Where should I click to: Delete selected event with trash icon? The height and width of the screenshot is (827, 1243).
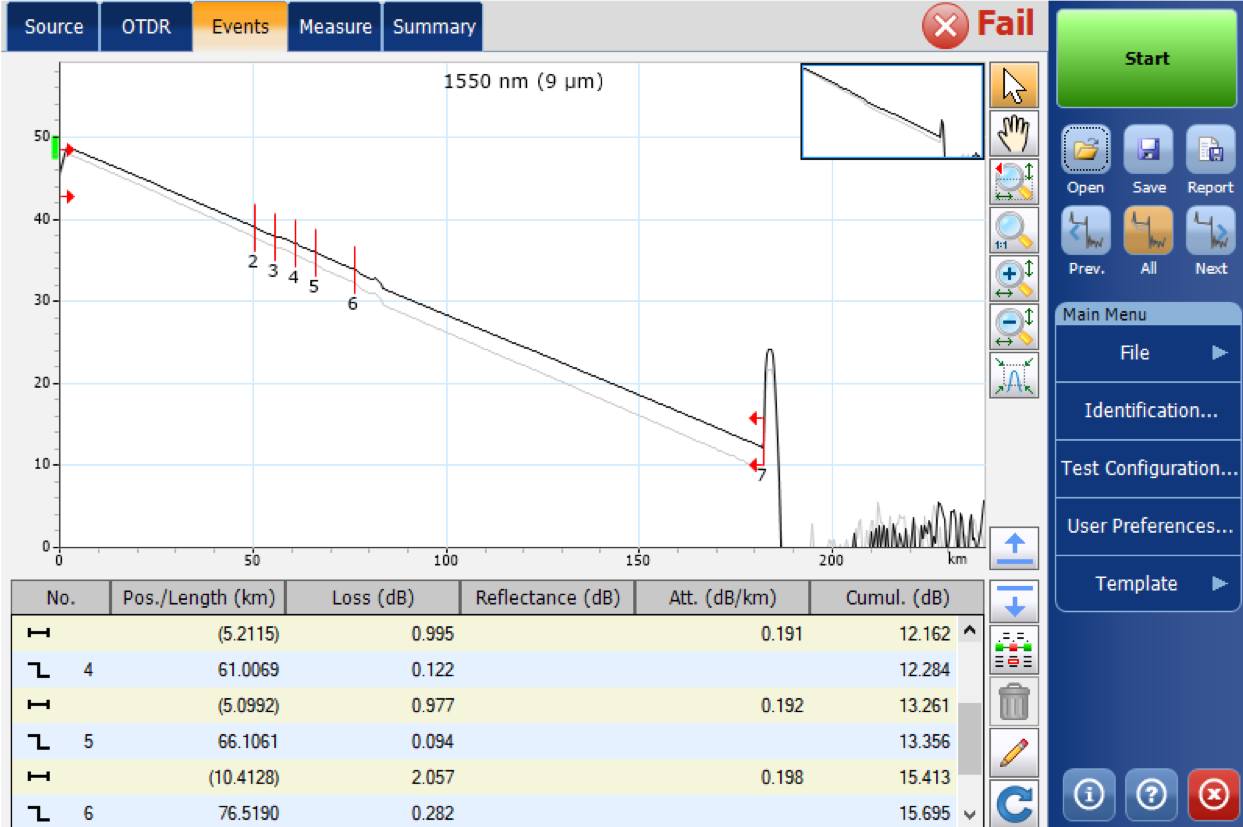click(x=1014, y=700)
